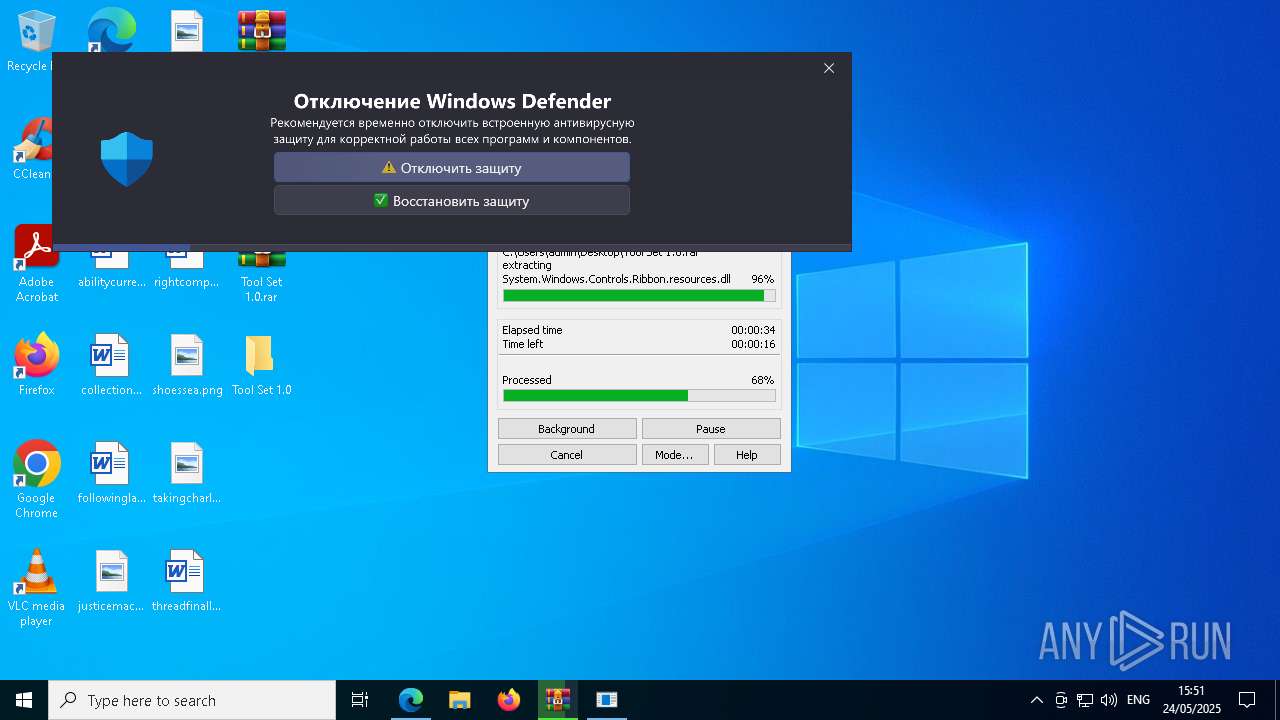Open Help in the WinRAR dialog
Image resolution: width=1280 pixels, height=720 pixels.
pyautogui.click(x=747, y=455)
